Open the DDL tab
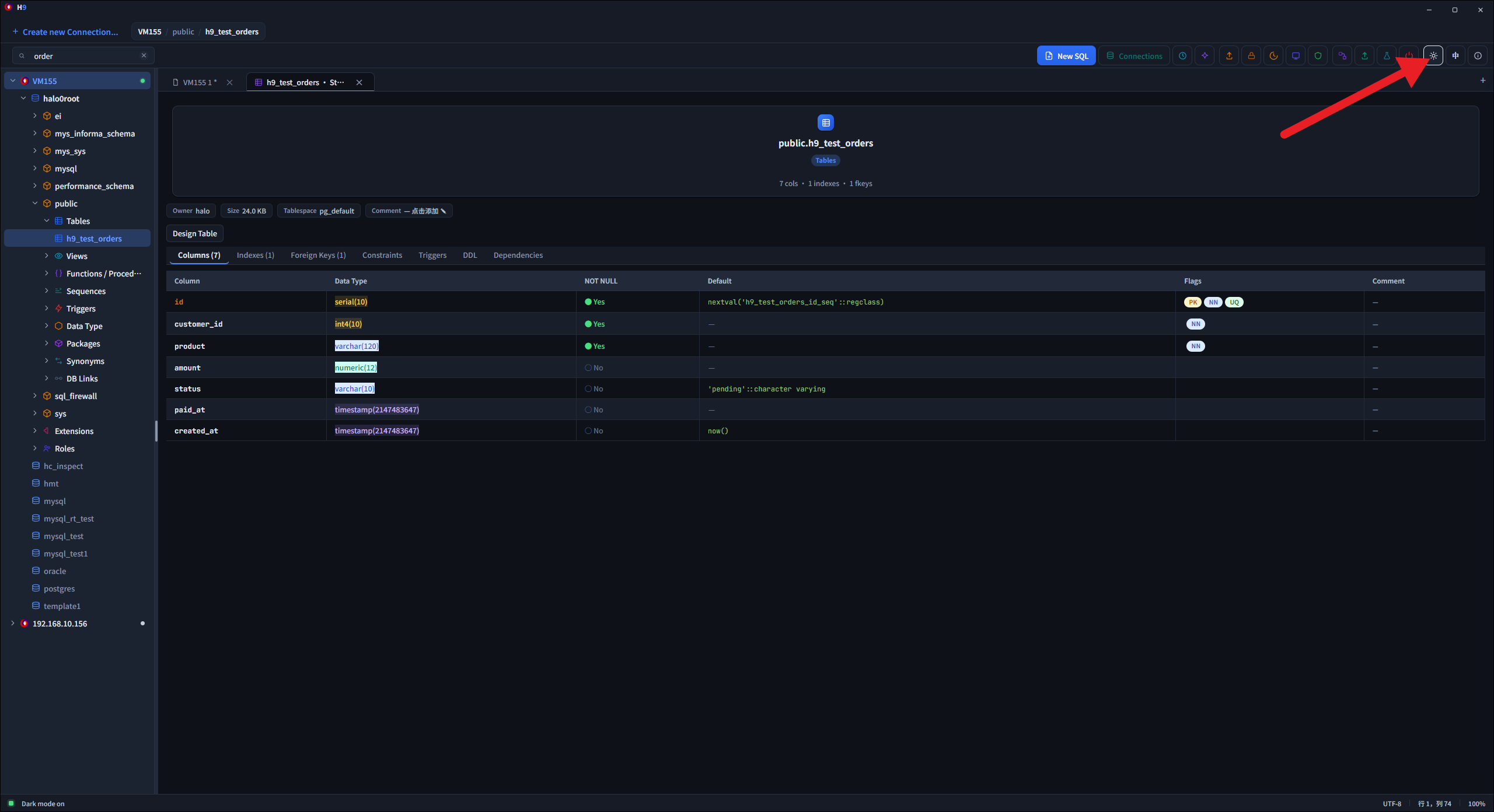The height and width of the screenshot is (812, 1494). coord(470,256)
